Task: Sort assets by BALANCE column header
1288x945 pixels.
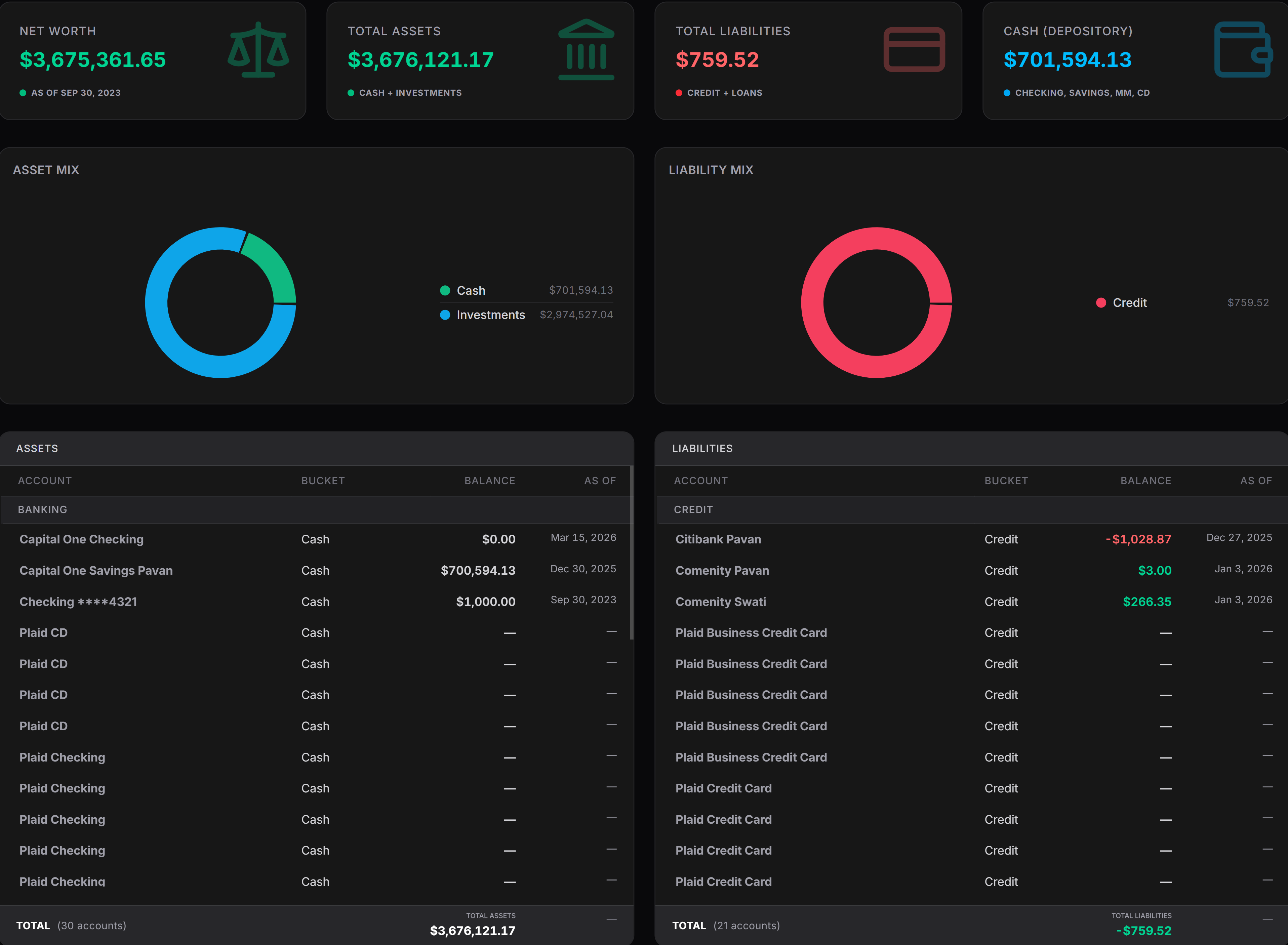Action: (x=490, y=481)
